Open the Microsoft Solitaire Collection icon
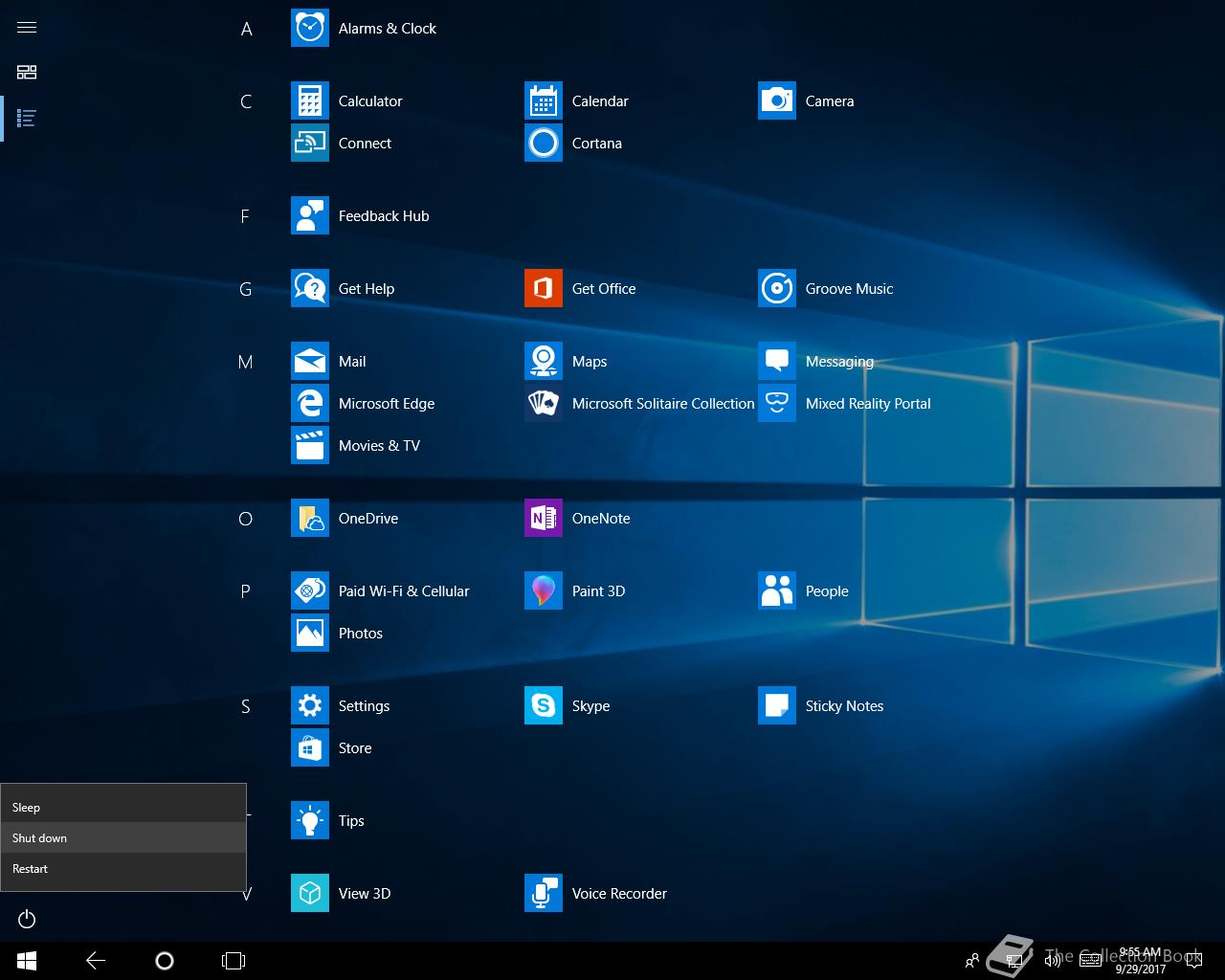 coord(544,403)
